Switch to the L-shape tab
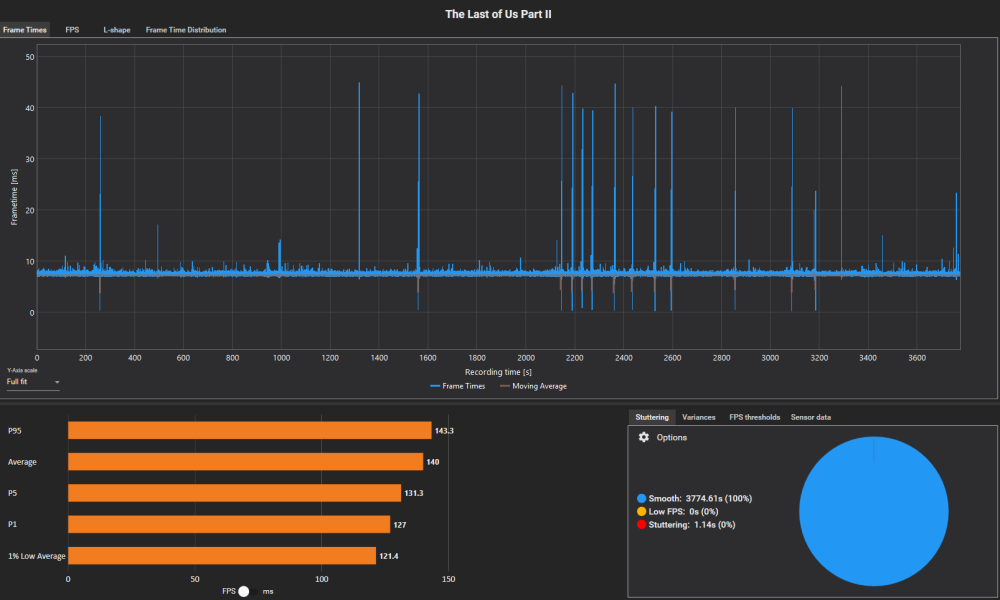Image resolution: width=1000 pixels, height=600 pixels. pos(117,30)
